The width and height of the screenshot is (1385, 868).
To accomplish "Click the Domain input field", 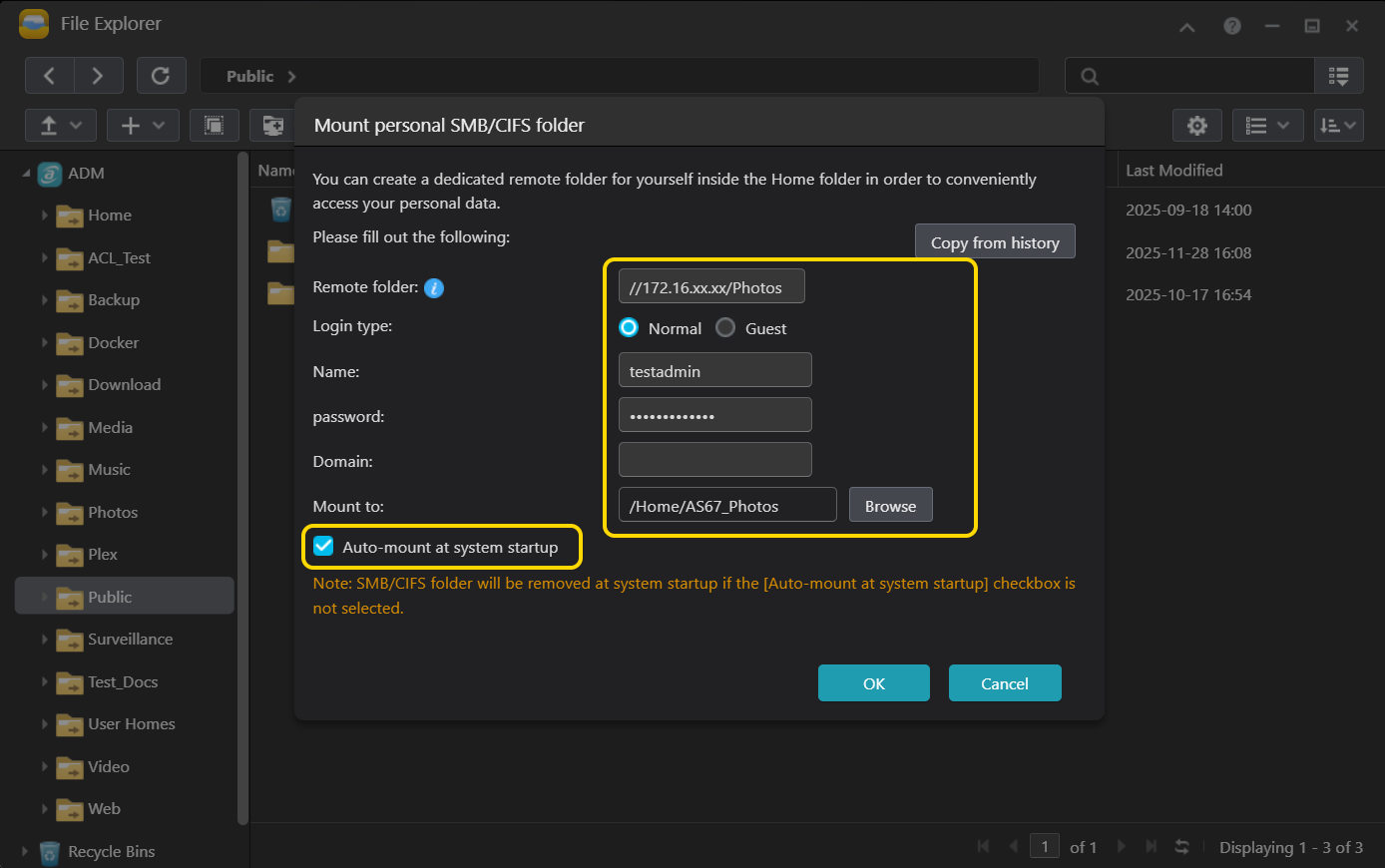I will [x=714, y=461].
